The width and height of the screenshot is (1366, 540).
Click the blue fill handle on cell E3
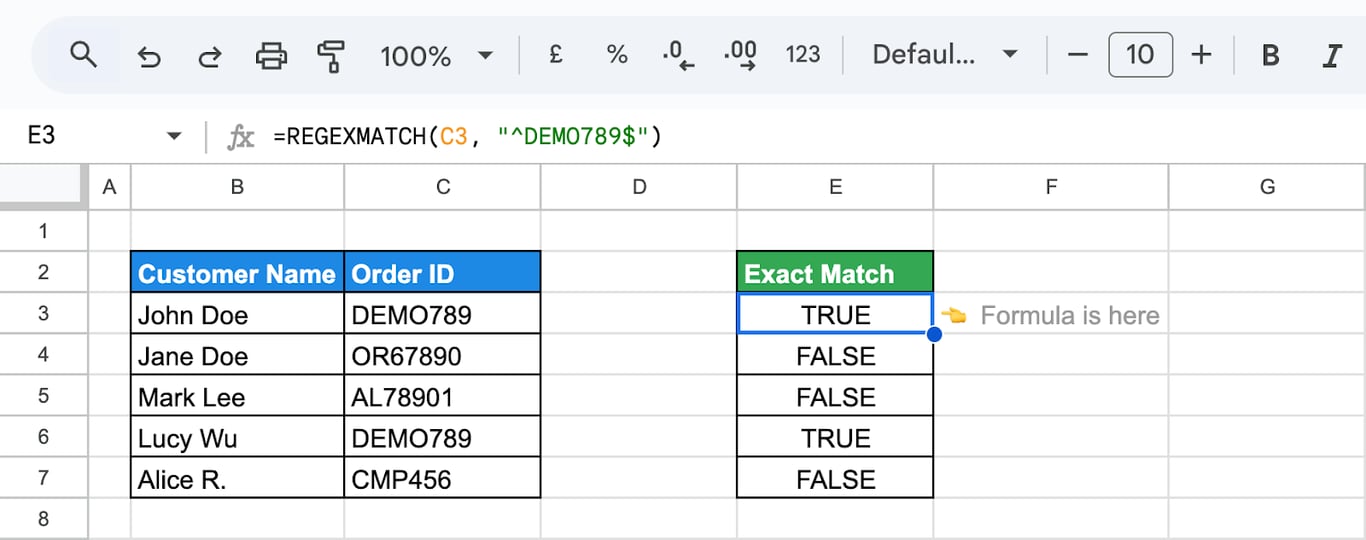coord(934,333)
